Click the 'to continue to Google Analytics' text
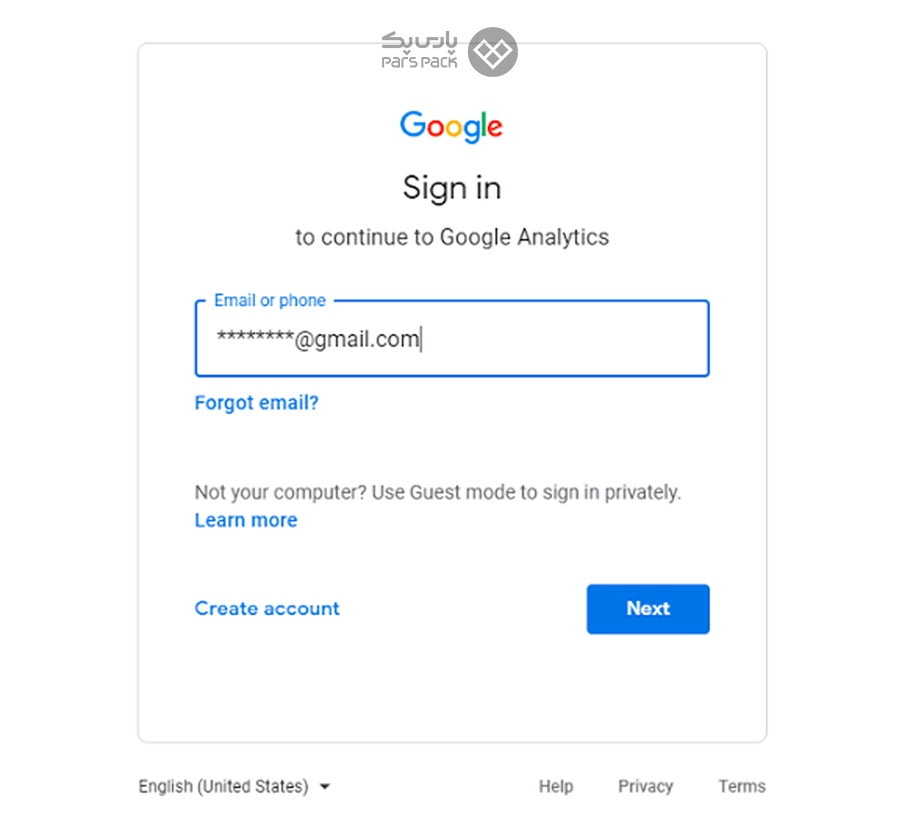 [x=452, y=237]
